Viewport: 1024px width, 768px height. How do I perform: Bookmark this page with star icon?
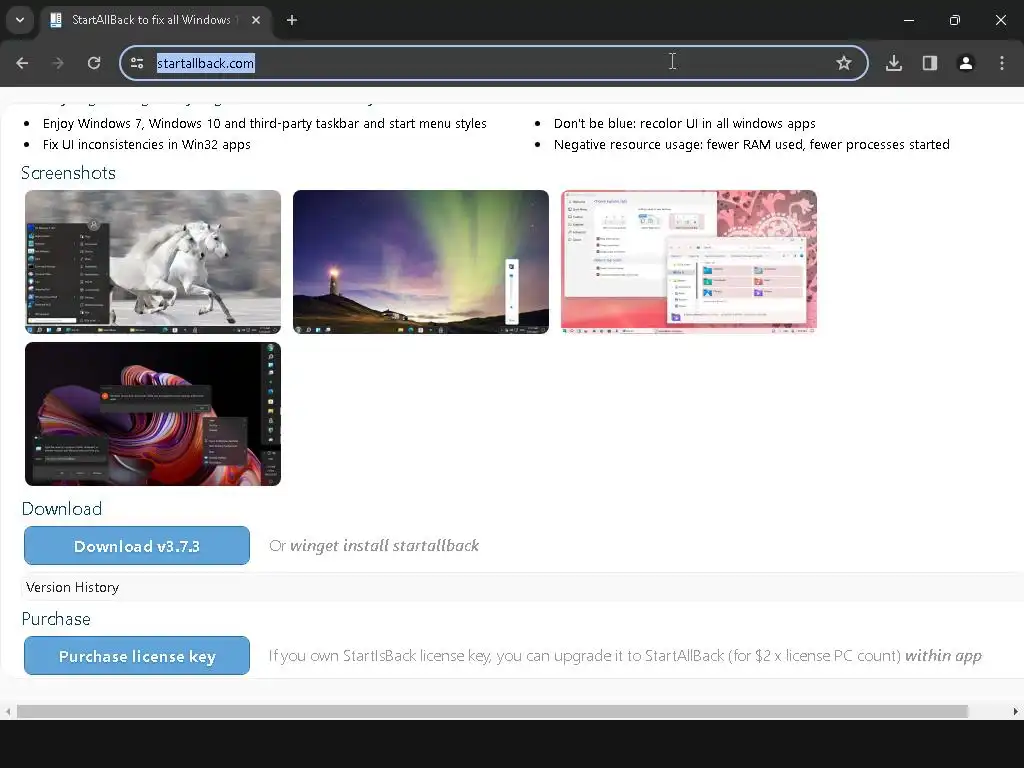pos(844,63)
